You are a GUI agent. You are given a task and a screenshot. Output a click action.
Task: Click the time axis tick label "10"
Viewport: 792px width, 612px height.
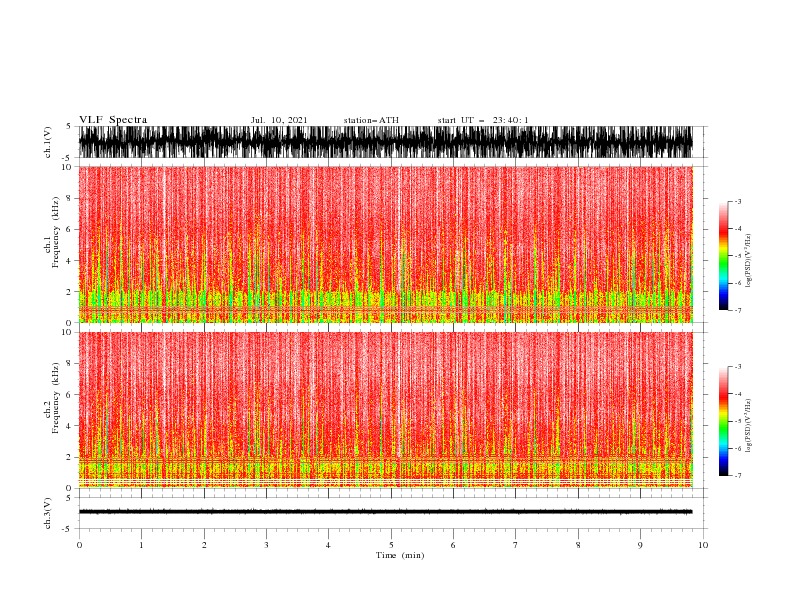703,545
